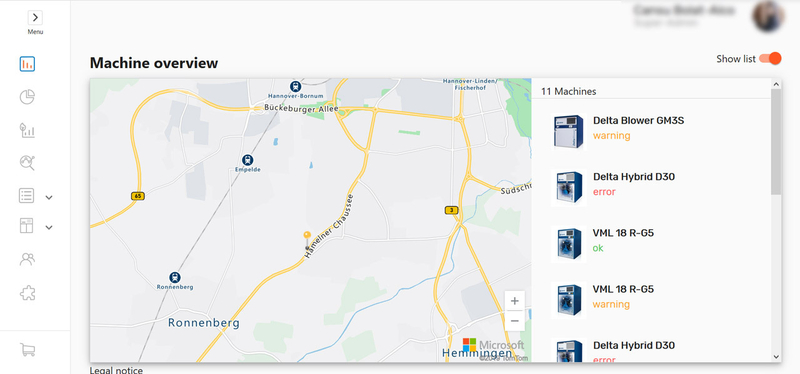Select the eco leaf chart sidebar icon
This screenshot has height=374, width=800.
[28, 130]
